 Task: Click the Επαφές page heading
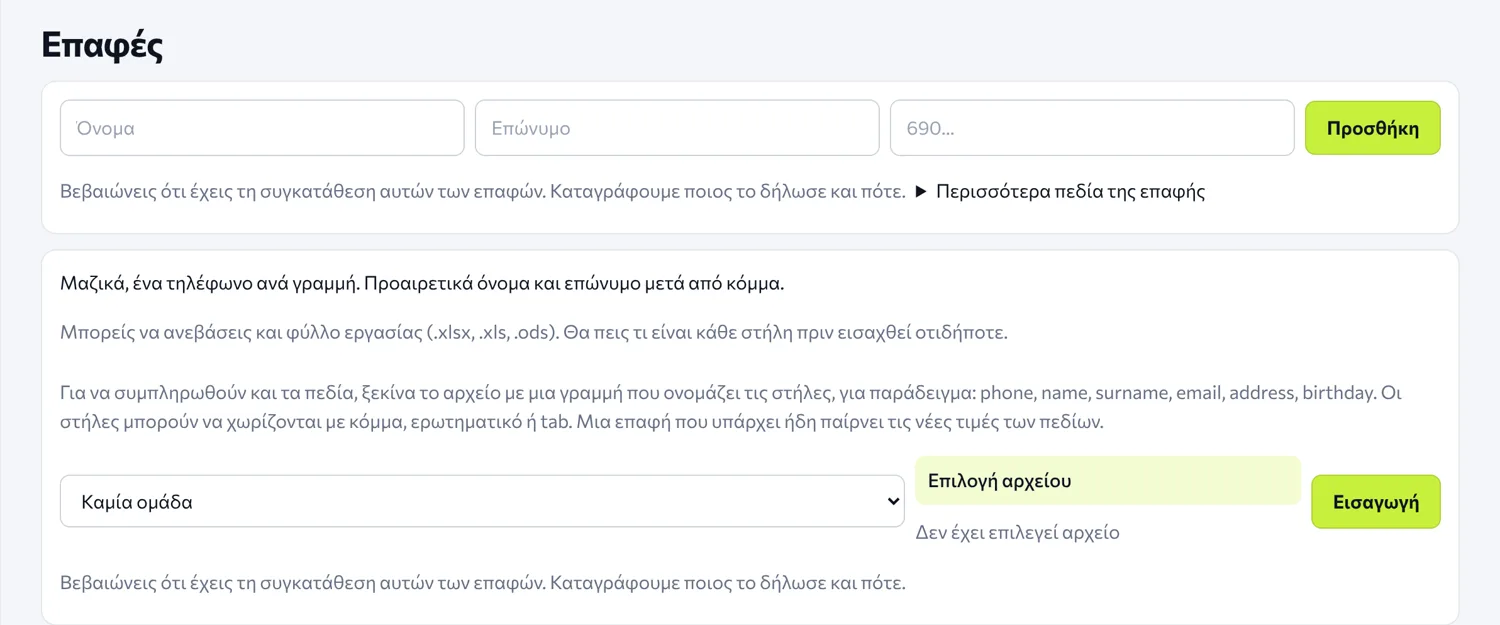click(x=102, y=45)
